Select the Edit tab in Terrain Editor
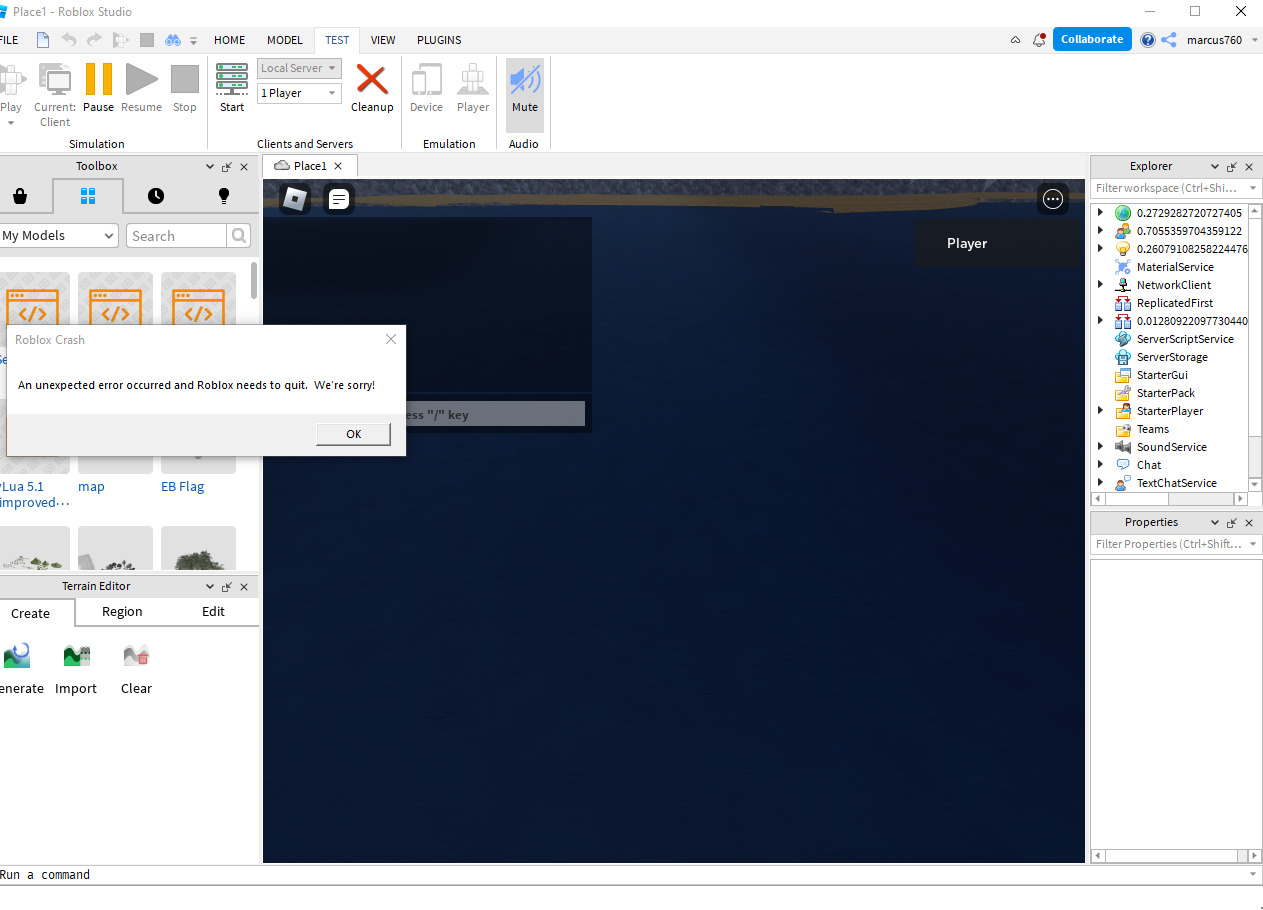This screenshot has width=1263, height=910. click(214, 612)
